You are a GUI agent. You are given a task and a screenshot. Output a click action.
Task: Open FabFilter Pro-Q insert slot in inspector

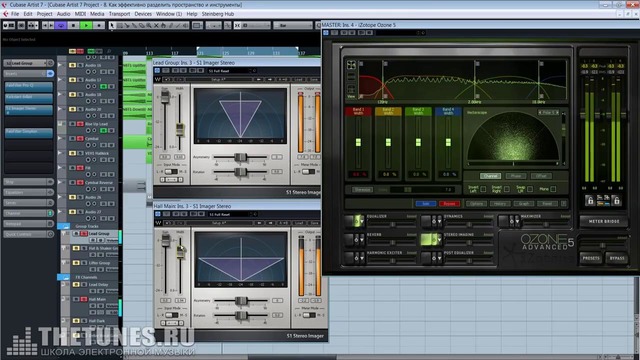[x=29, y=86]
